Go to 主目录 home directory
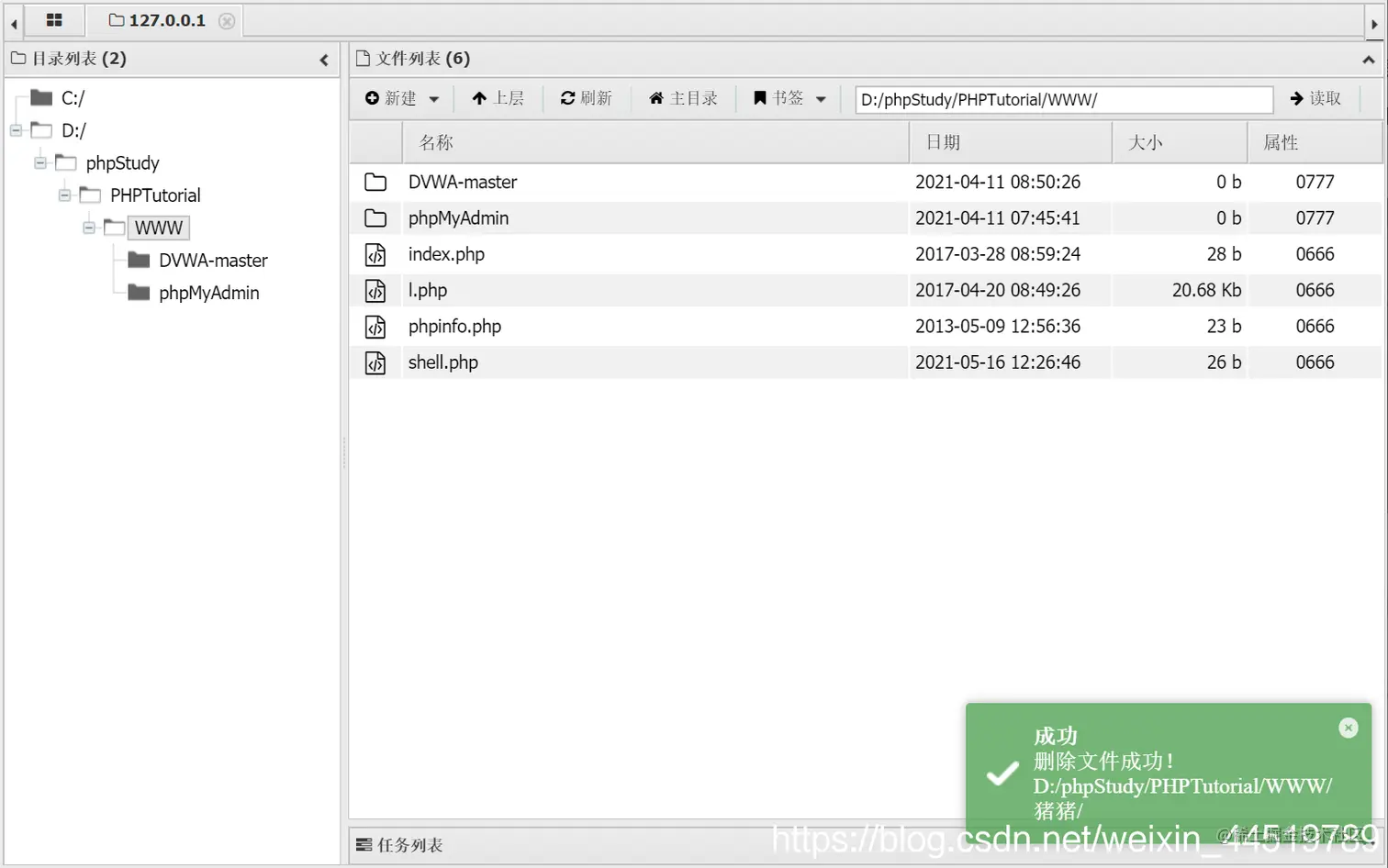This screenshot has width=1388, height=868. pyautogui.click(x=683, y=98)
